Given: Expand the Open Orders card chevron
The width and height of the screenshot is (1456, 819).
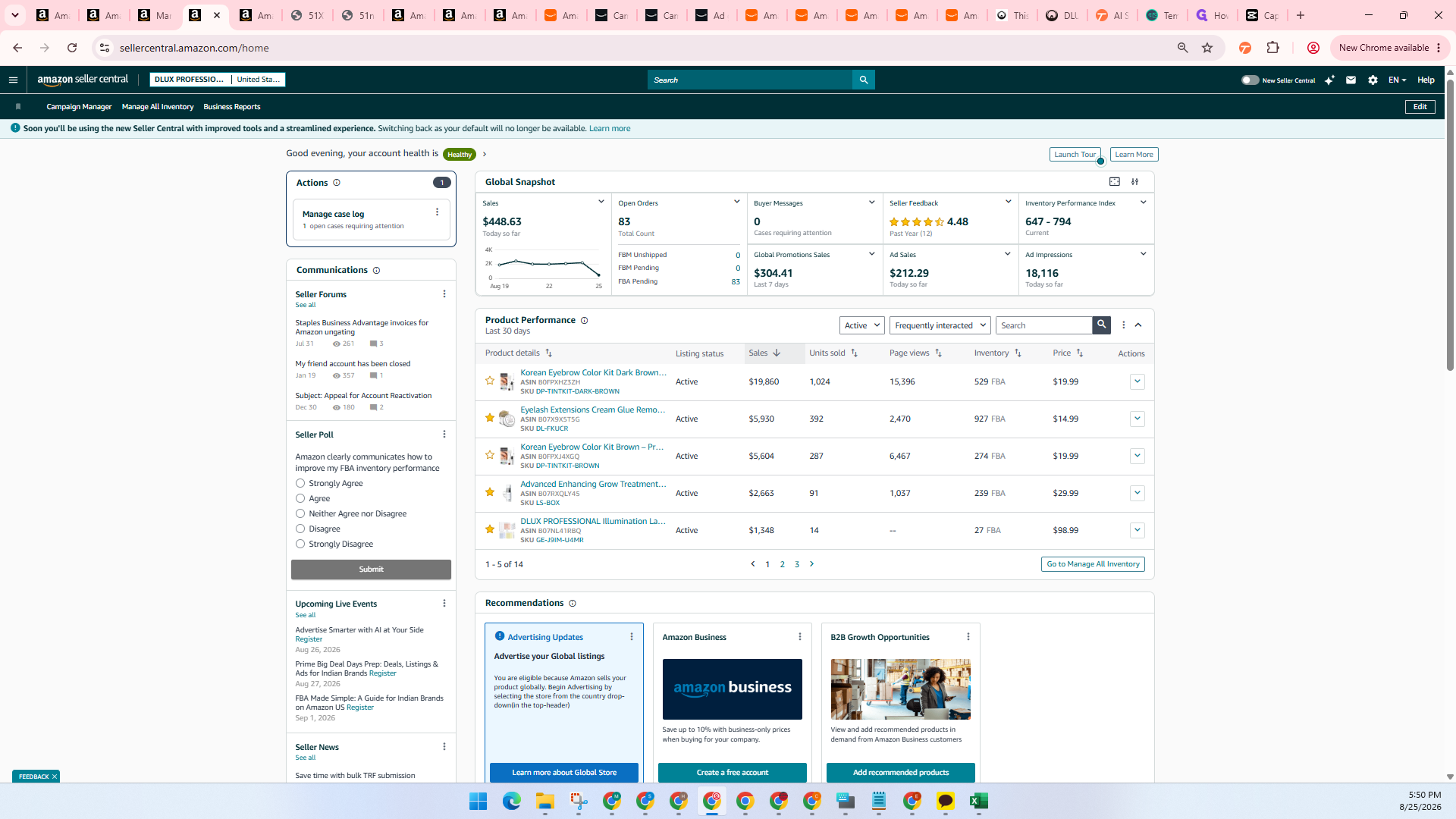Looking at the screenshot, I should click(736, 202).
